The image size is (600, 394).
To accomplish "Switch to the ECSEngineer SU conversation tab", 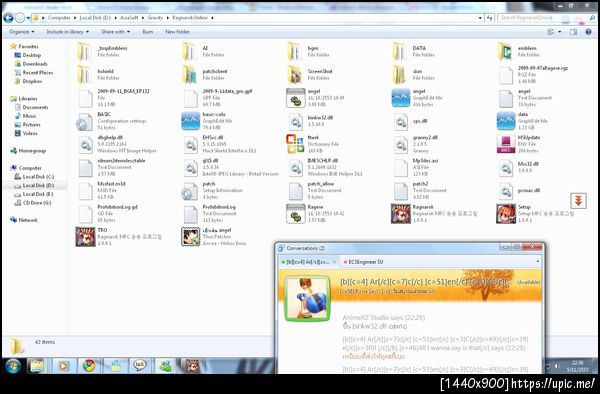I will point(364,262).
